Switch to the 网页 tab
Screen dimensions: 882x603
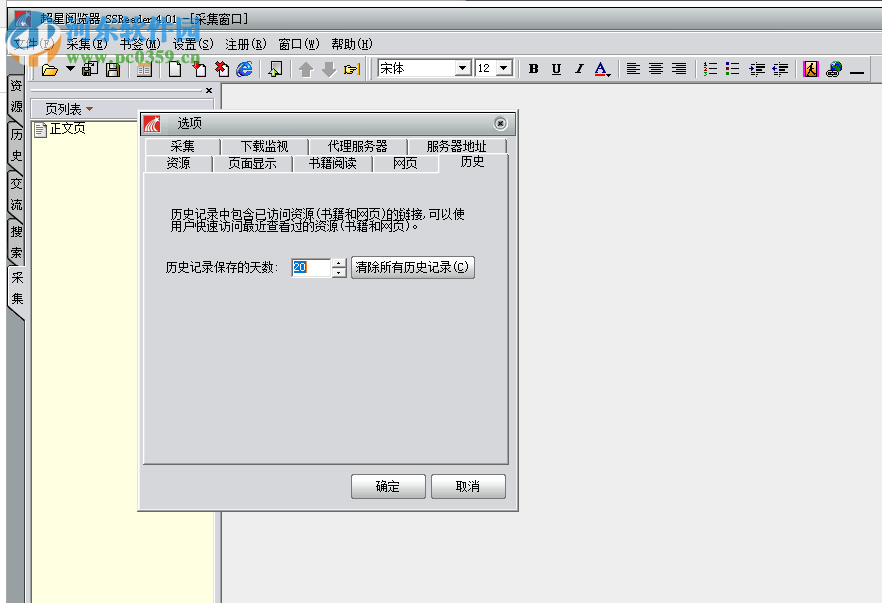coord(405,163)
